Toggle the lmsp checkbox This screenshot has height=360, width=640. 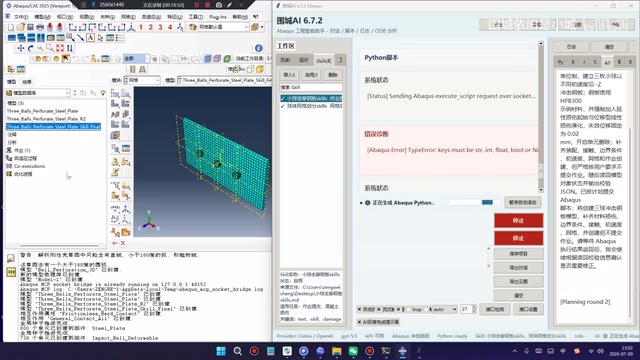pyautogui.click(x=409, y=309)
